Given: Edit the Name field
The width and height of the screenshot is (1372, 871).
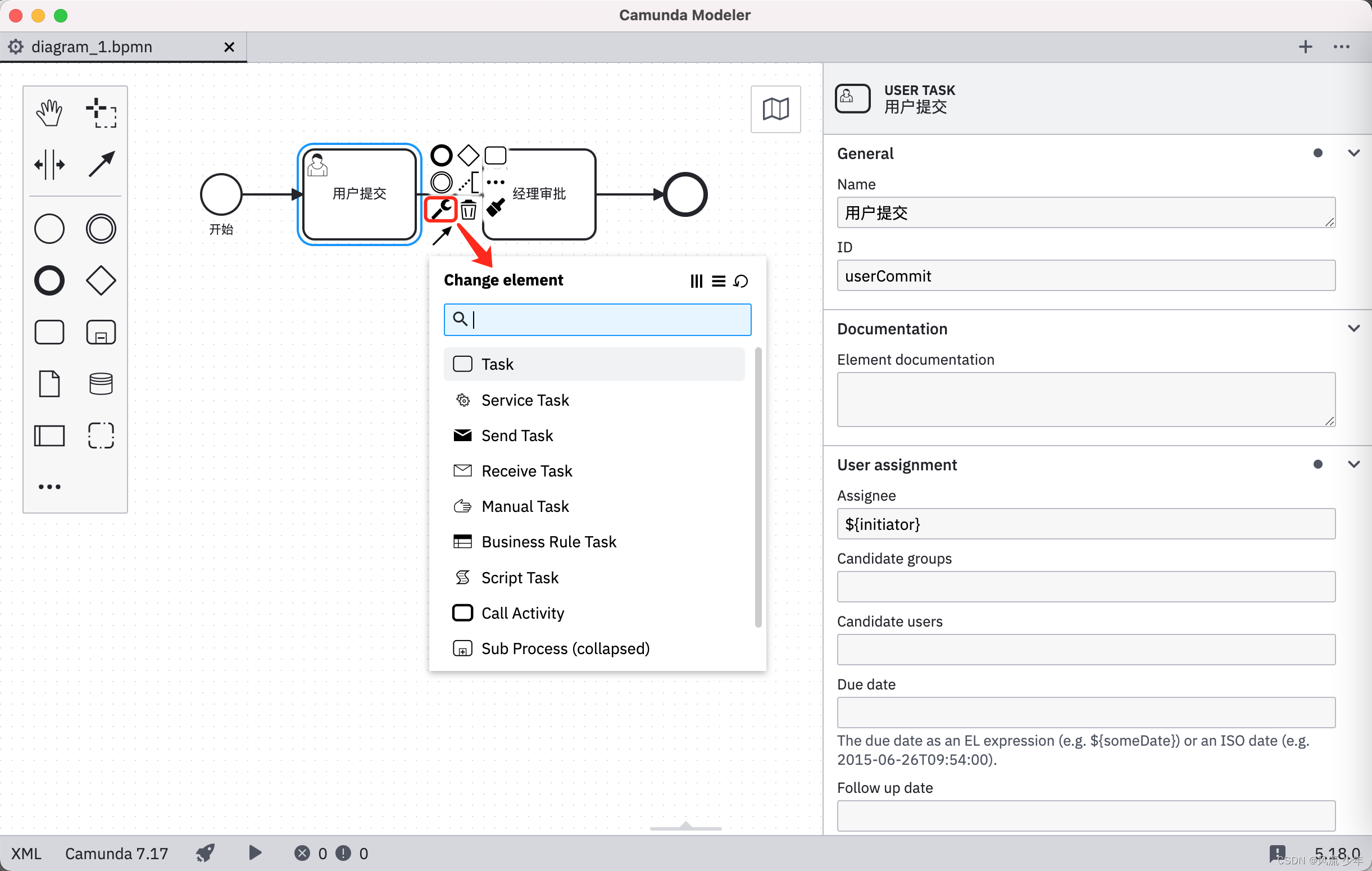Looking at the screenshot, I should point(1085,212).
